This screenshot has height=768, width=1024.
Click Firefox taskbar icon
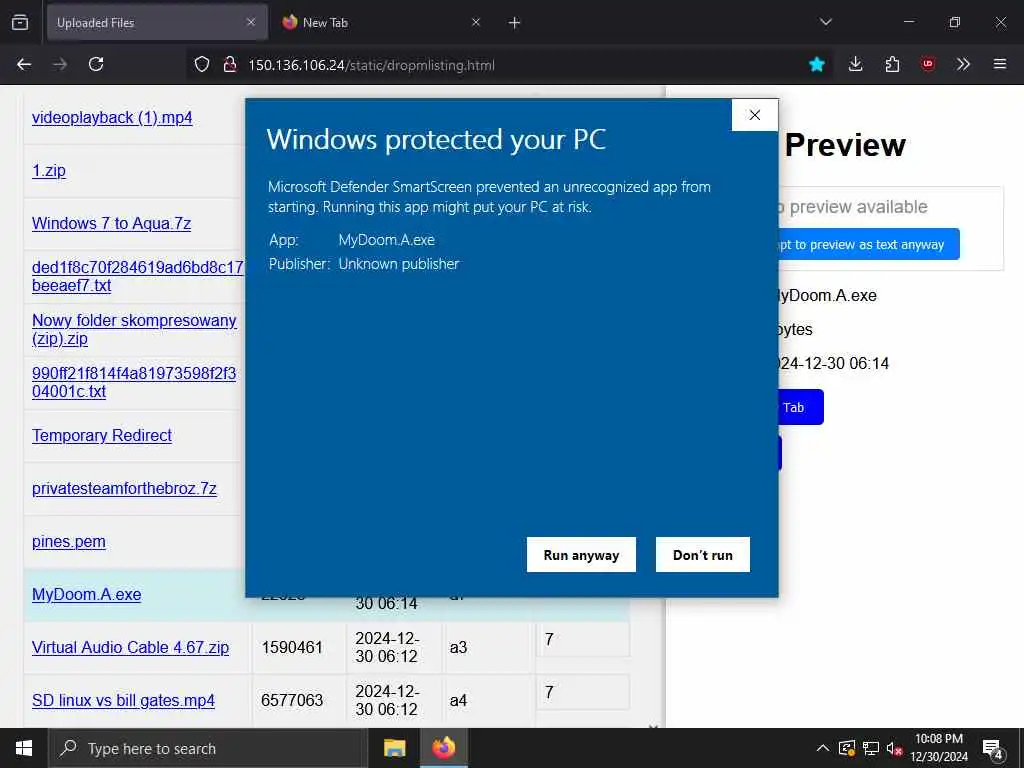click(443, 748)
